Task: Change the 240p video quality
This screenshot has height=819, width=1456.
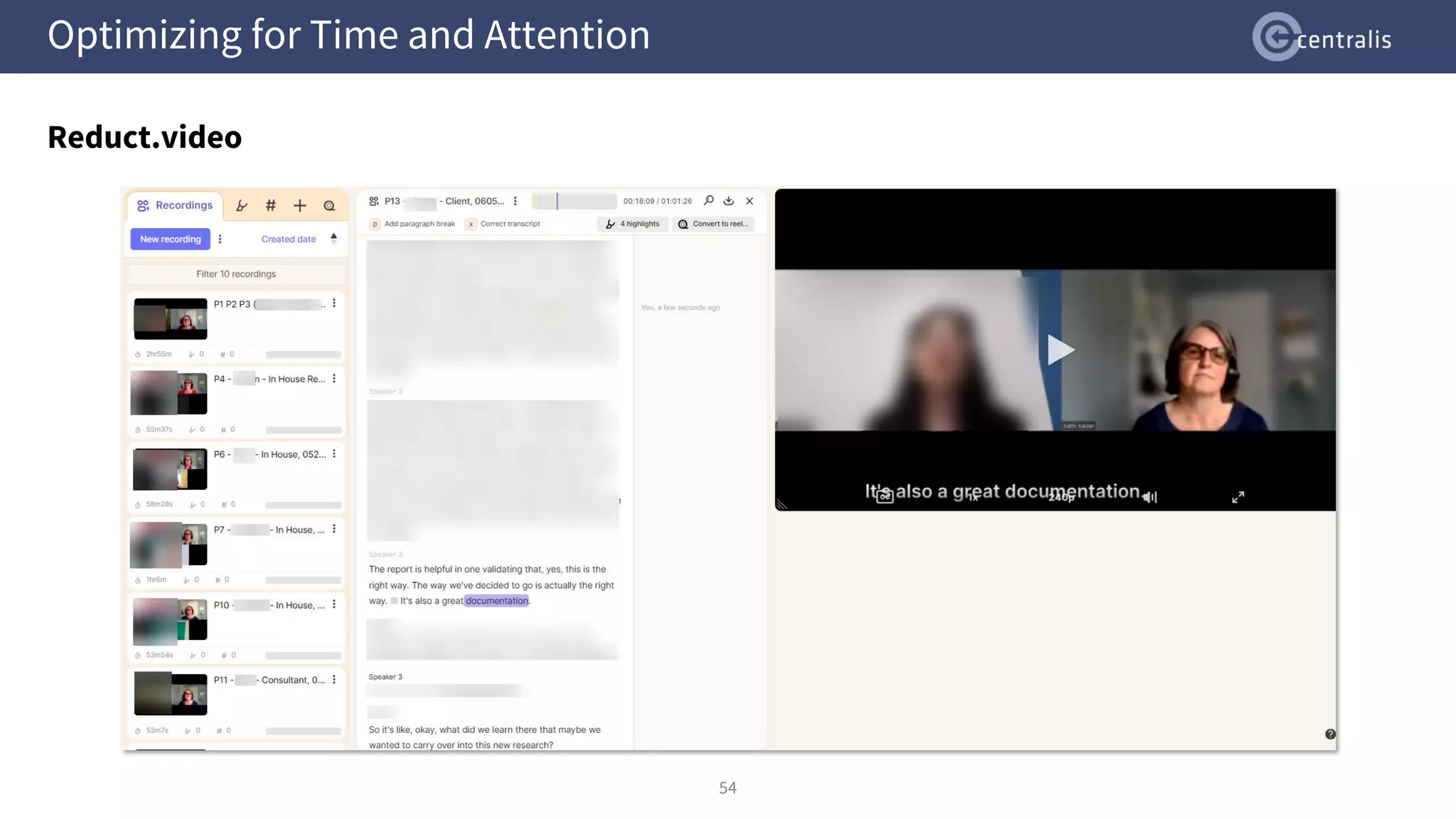Action: point(1061,498)
